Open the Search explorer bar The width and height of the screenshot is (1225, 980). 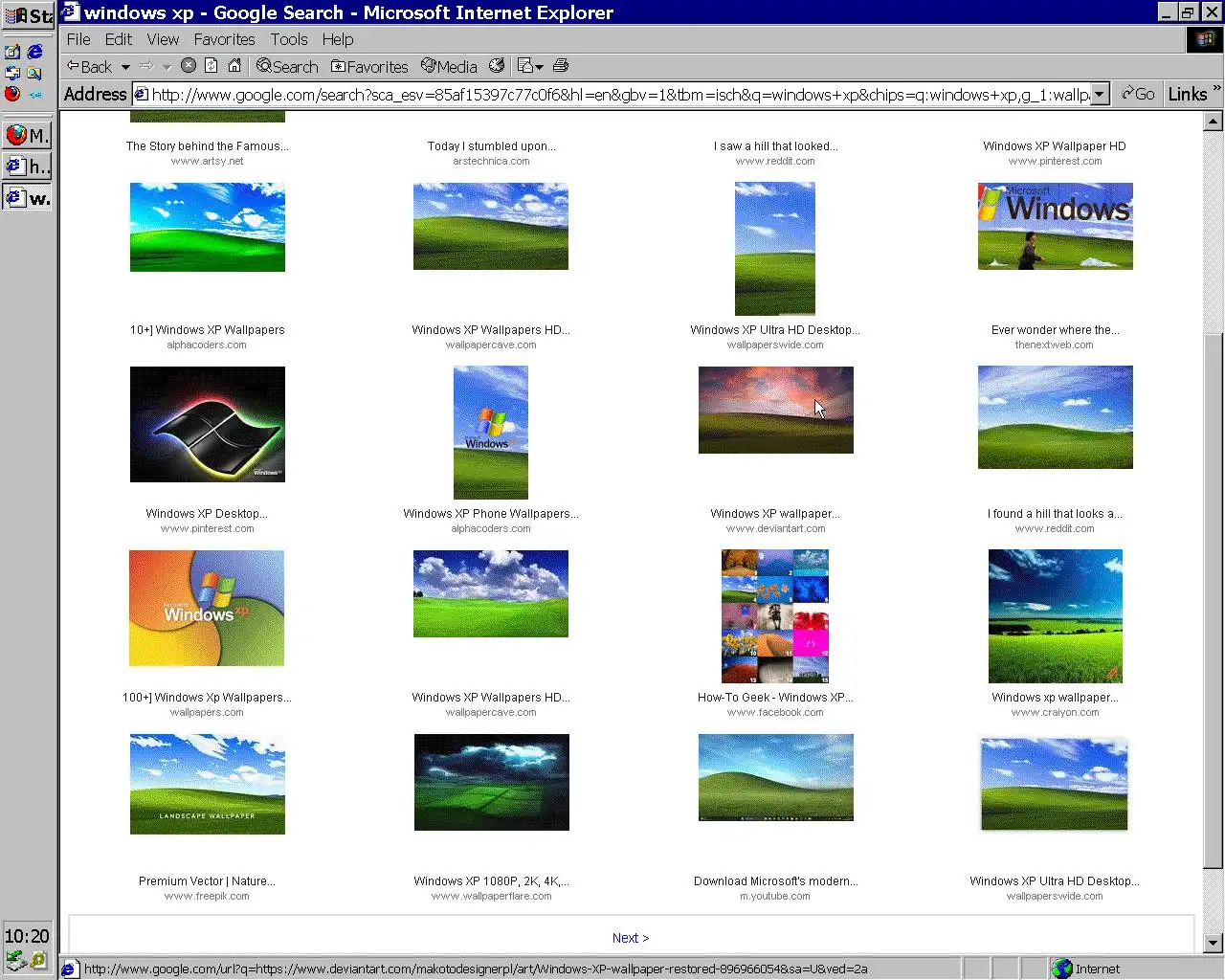287,66
